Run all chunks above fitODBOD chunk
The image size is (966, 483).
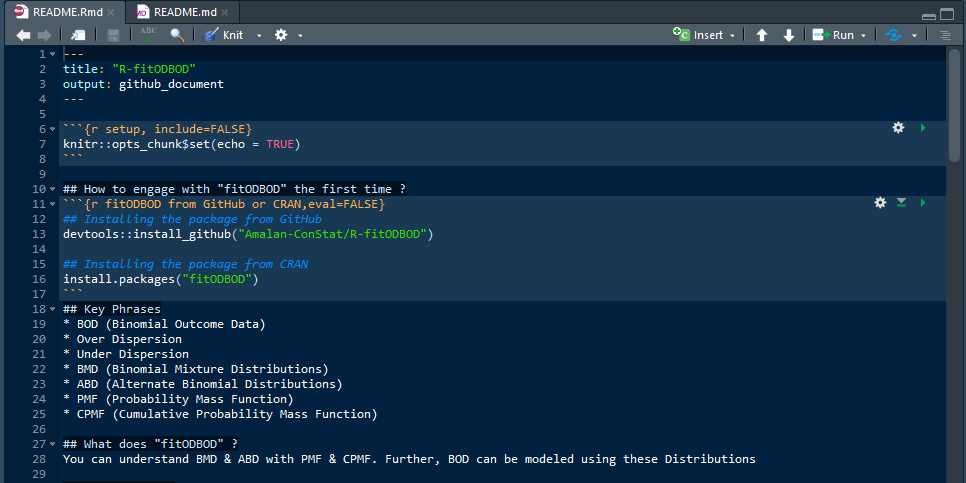coord(901,203)
